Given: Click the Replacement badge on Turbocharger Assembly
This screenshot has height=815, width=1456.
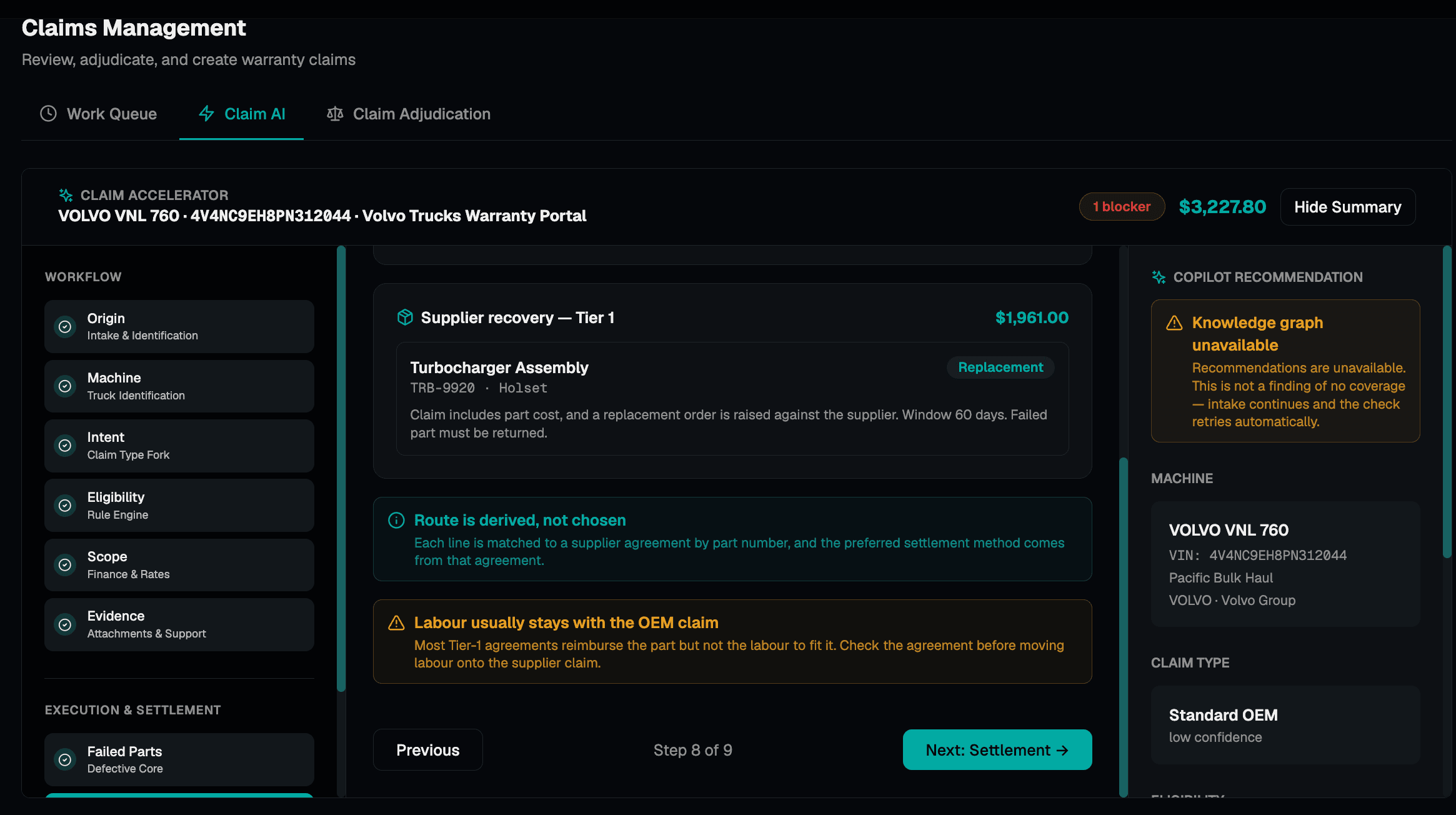Looking at the screenshot, I should tap(1000, 367).
